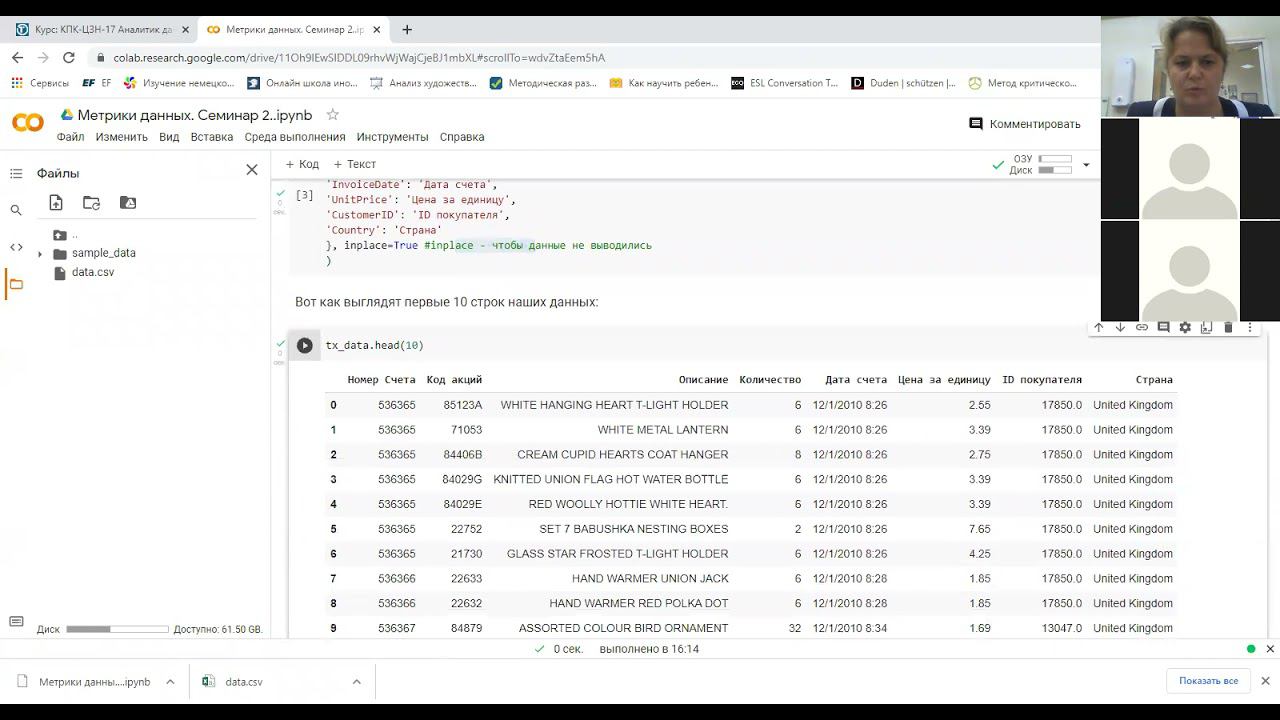Image resolution: width=1280 pixels, height=720 pixels.
Task: Copy link to cell icon
Action: (x=1142, y=328)
